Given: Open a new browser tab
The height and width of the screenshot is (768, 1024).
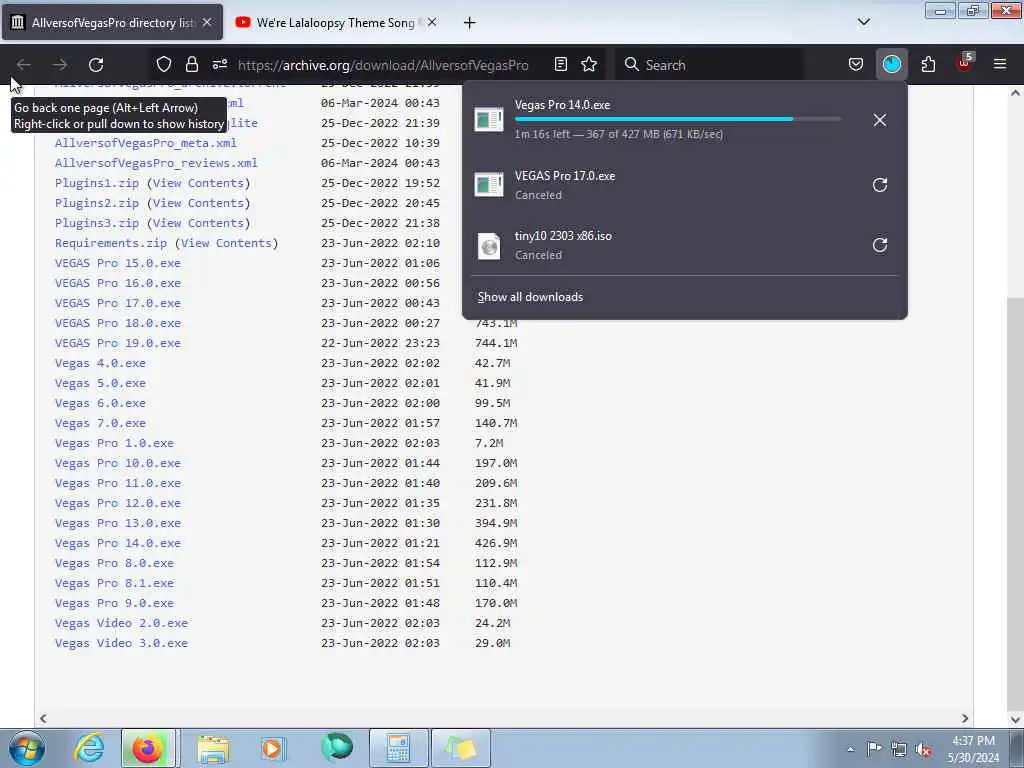Looking at the screenshot, I should click(x=469, y=23).
